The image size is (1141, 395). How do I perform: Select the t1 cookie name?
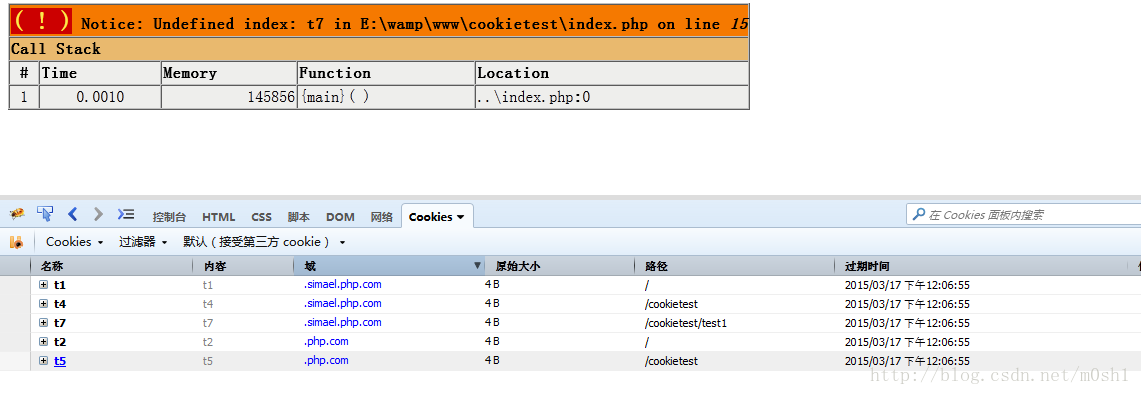60,285
